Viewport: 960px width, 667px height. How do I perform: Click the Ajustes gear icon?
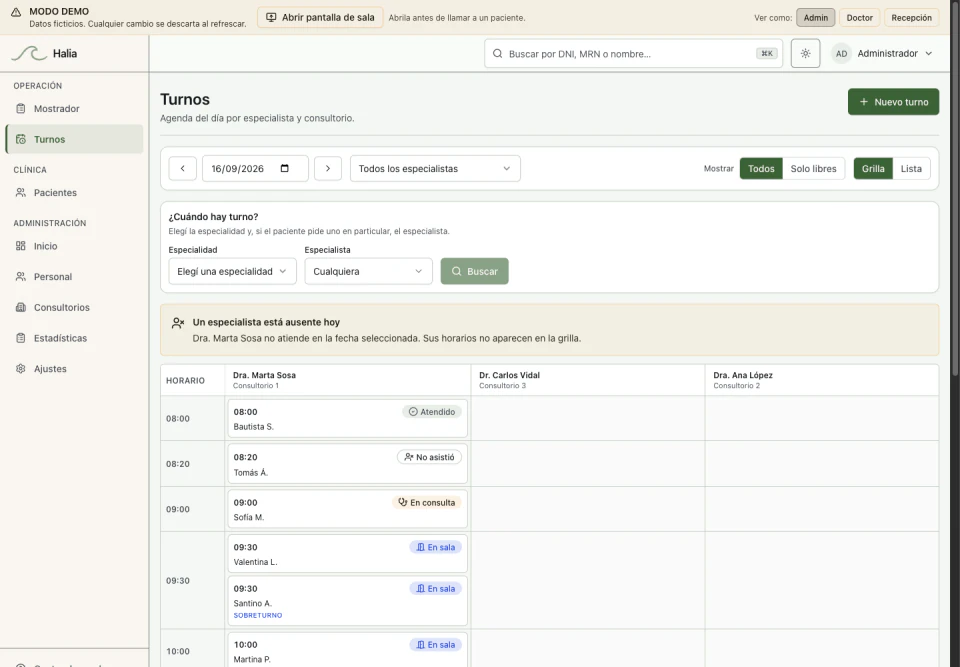(x=21, y=368)
